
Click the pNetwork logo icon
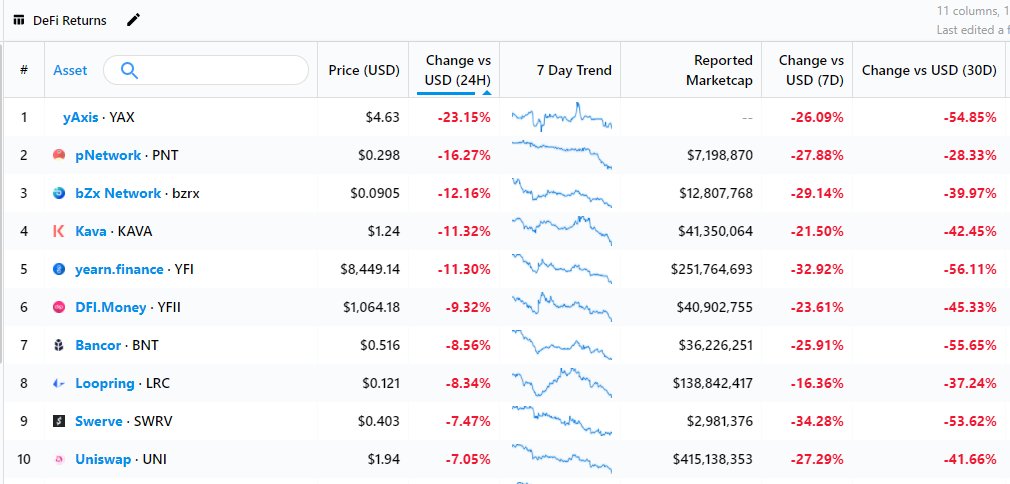click(59, 155)
